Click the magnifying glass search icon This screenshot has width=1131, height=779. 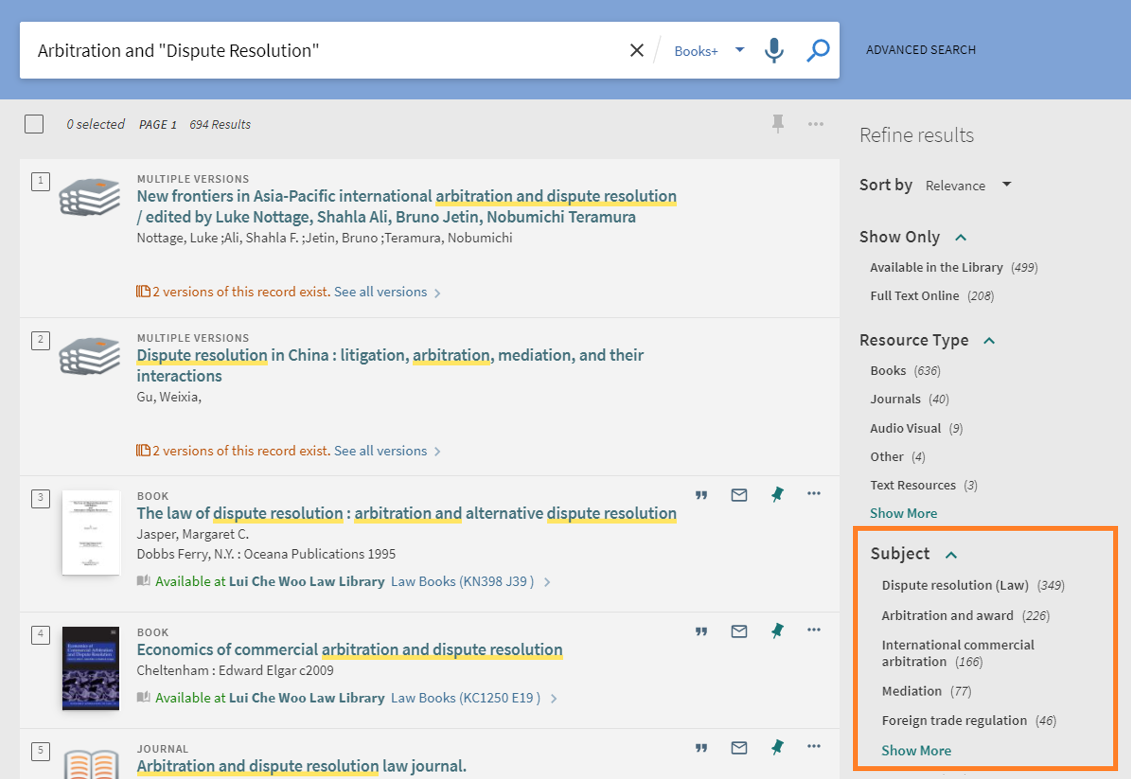pyautogui.click(x=818, y=50)
